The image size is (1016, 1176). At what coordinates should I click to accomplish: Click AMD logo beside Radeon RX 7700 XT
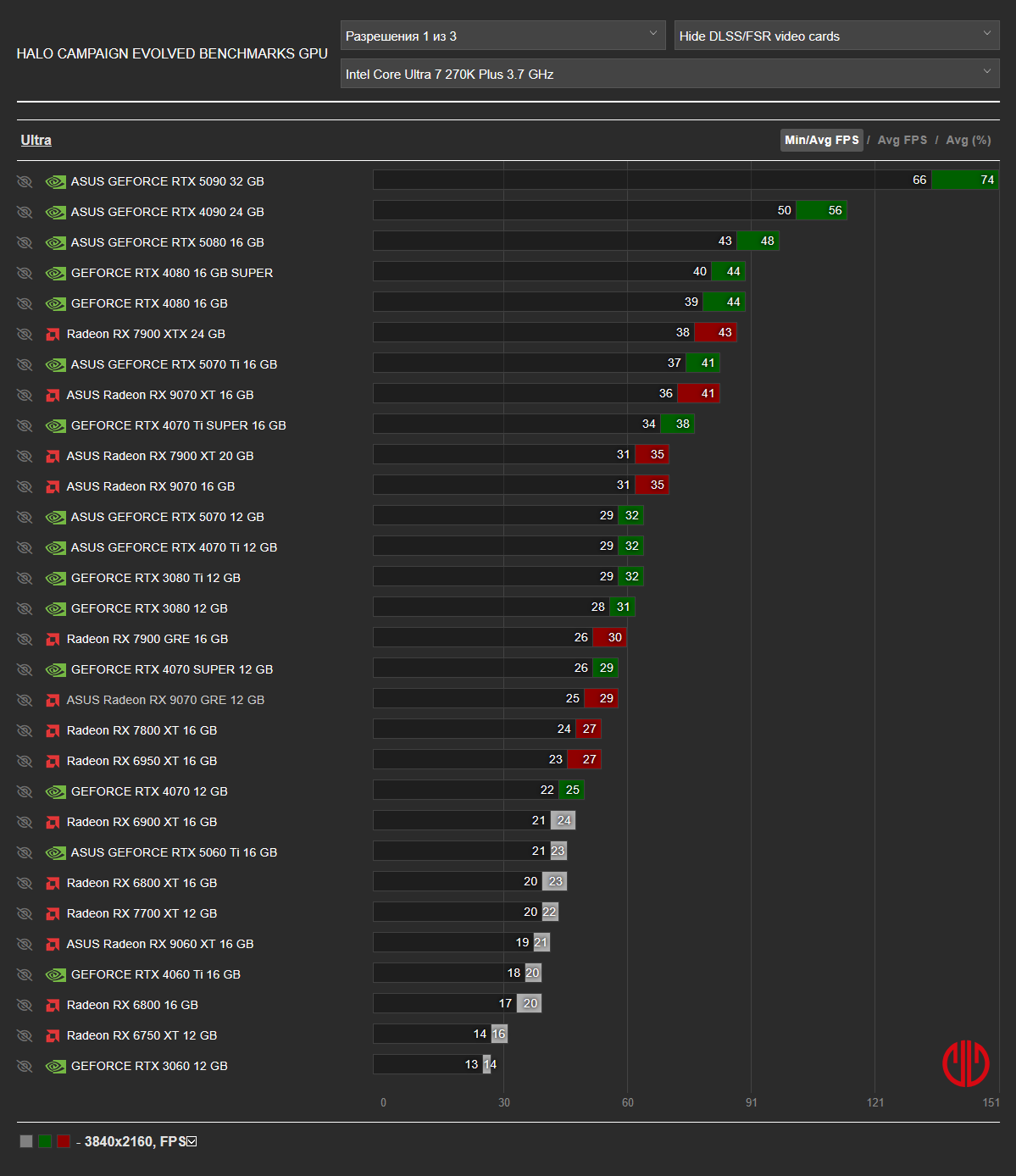click(x=53, y=913)
